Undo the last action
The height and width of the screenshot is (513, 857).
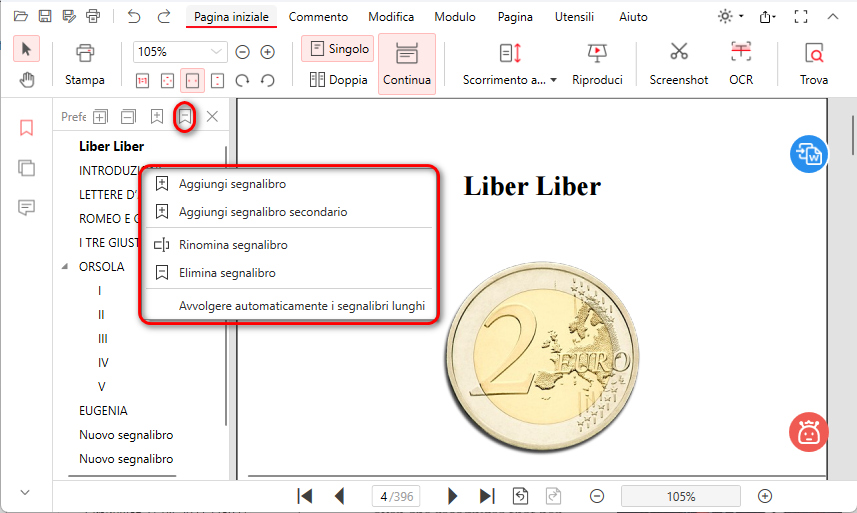pyautogui.click(x=134, y=16)
